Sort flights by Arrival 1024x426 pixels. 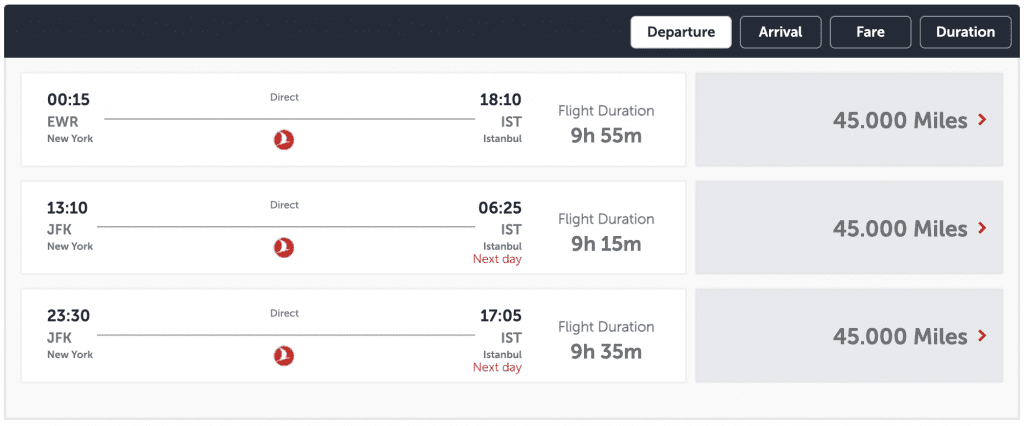[780, 32]
